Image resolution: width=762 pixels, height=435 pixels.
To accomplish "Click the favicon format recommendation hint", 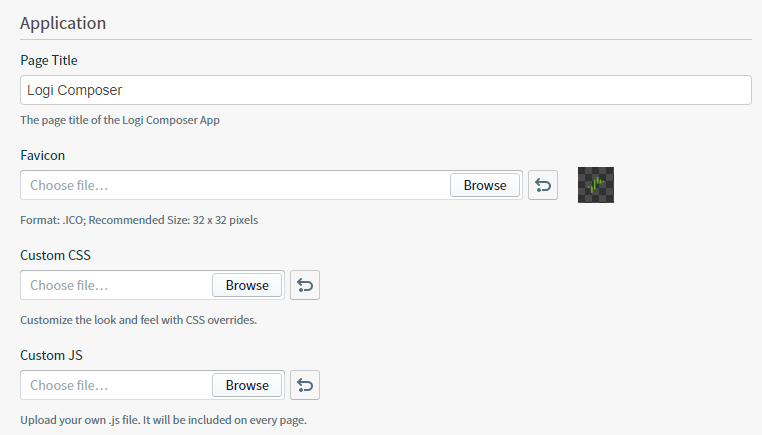I will [139, 220].
